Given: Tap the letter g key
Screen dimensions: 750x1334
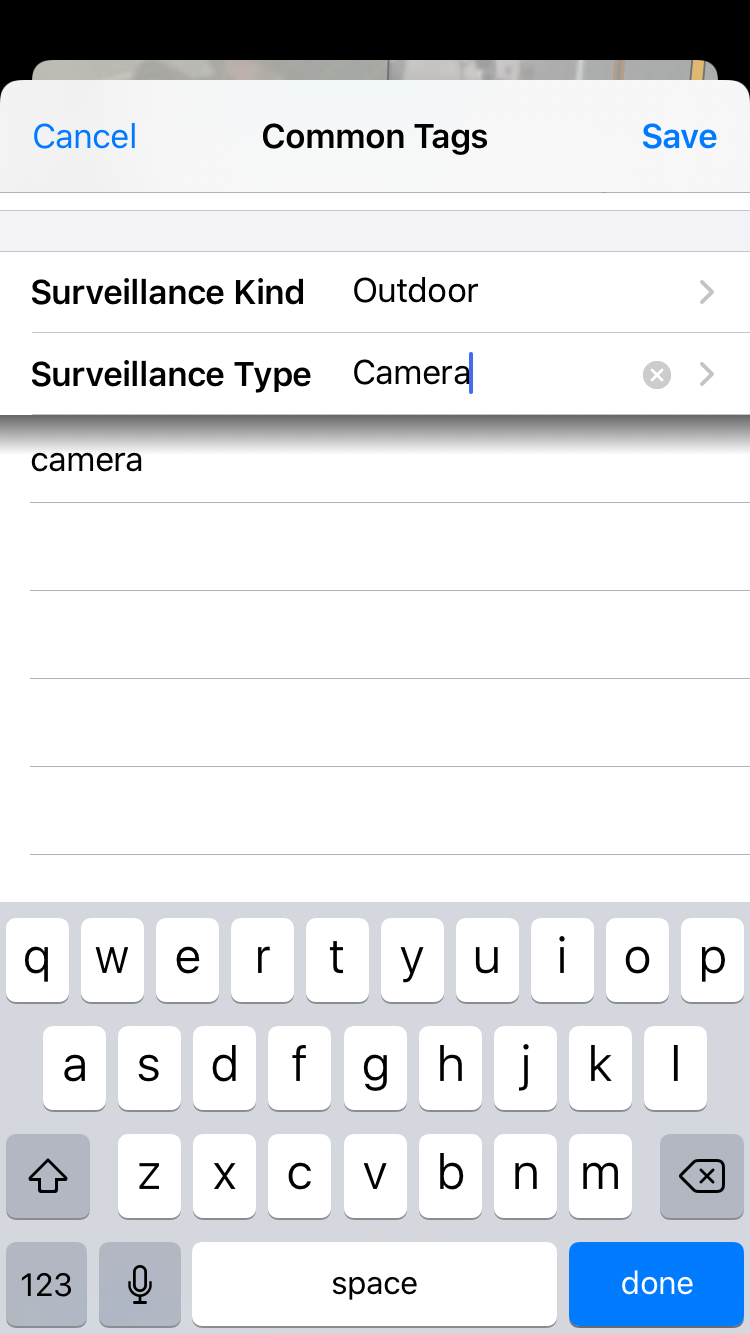Looking at the screenshot, I should coord(375,1068).
